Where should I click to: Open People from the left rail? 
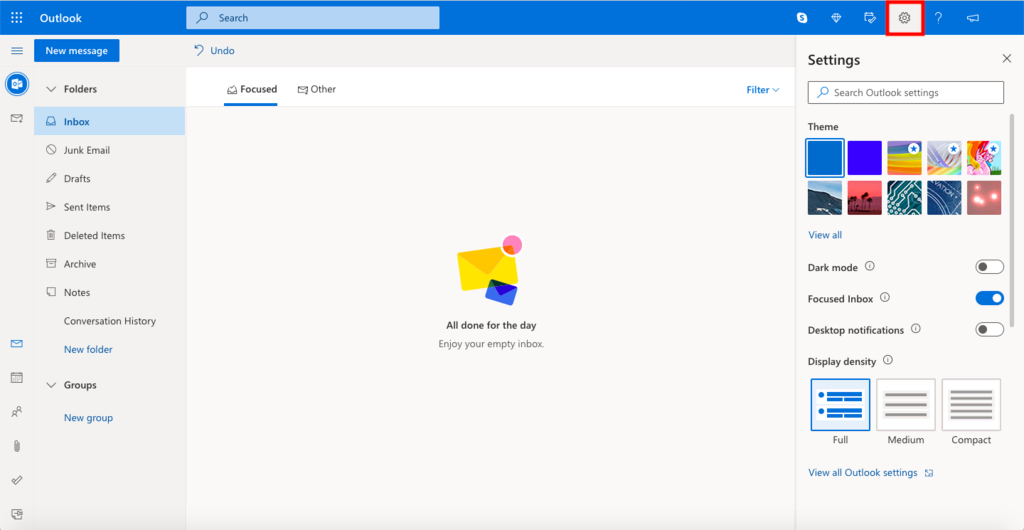pyautogui.click(x=17, y=412)
